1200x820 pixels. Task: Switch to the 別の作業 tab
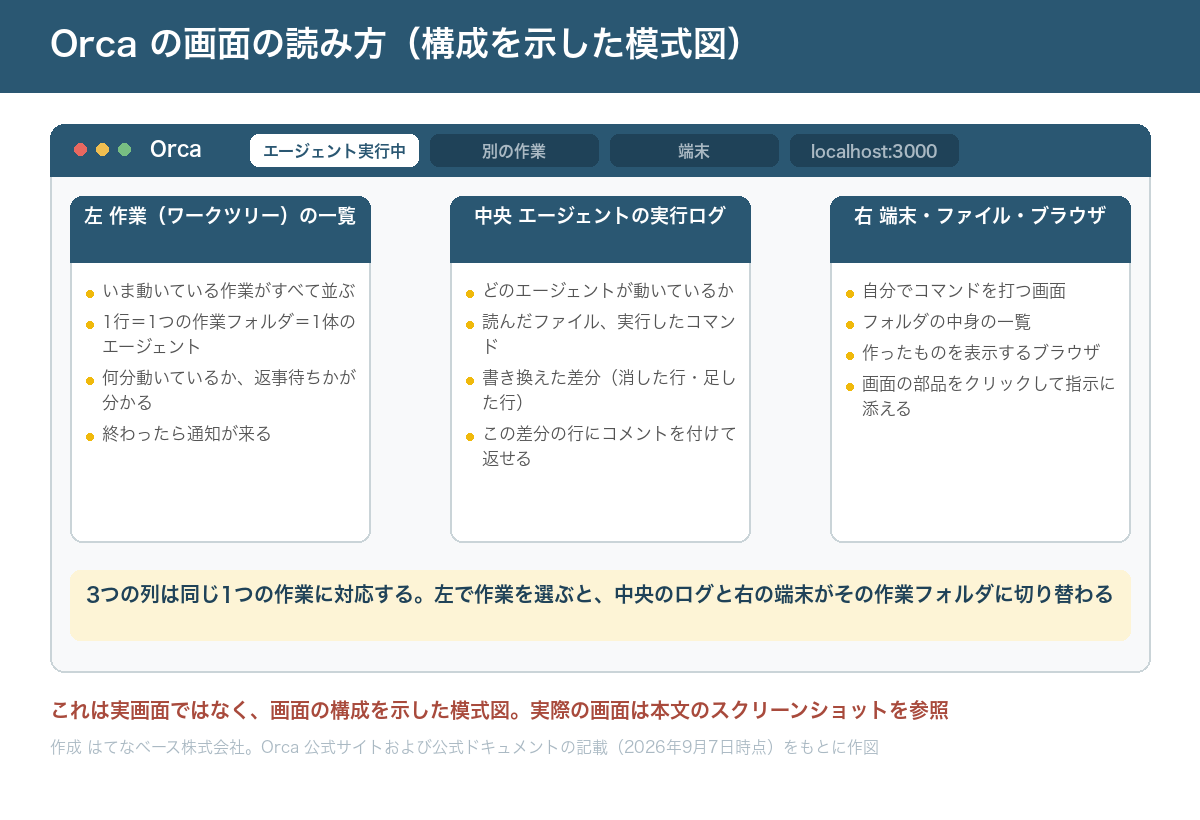[514, 151]
